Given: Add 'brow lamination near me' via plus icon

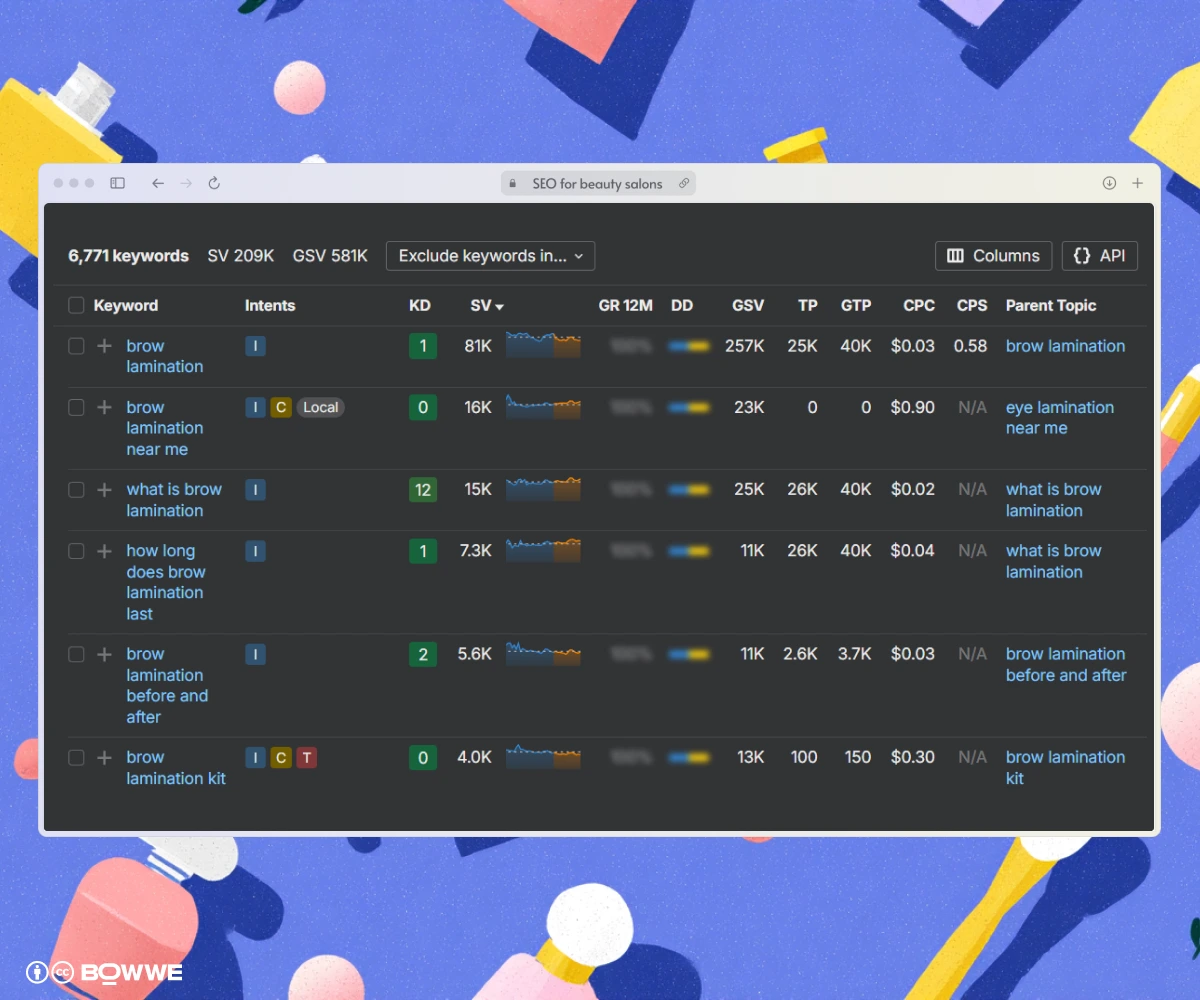Looking at the screenshot, I should click(104, 408).
